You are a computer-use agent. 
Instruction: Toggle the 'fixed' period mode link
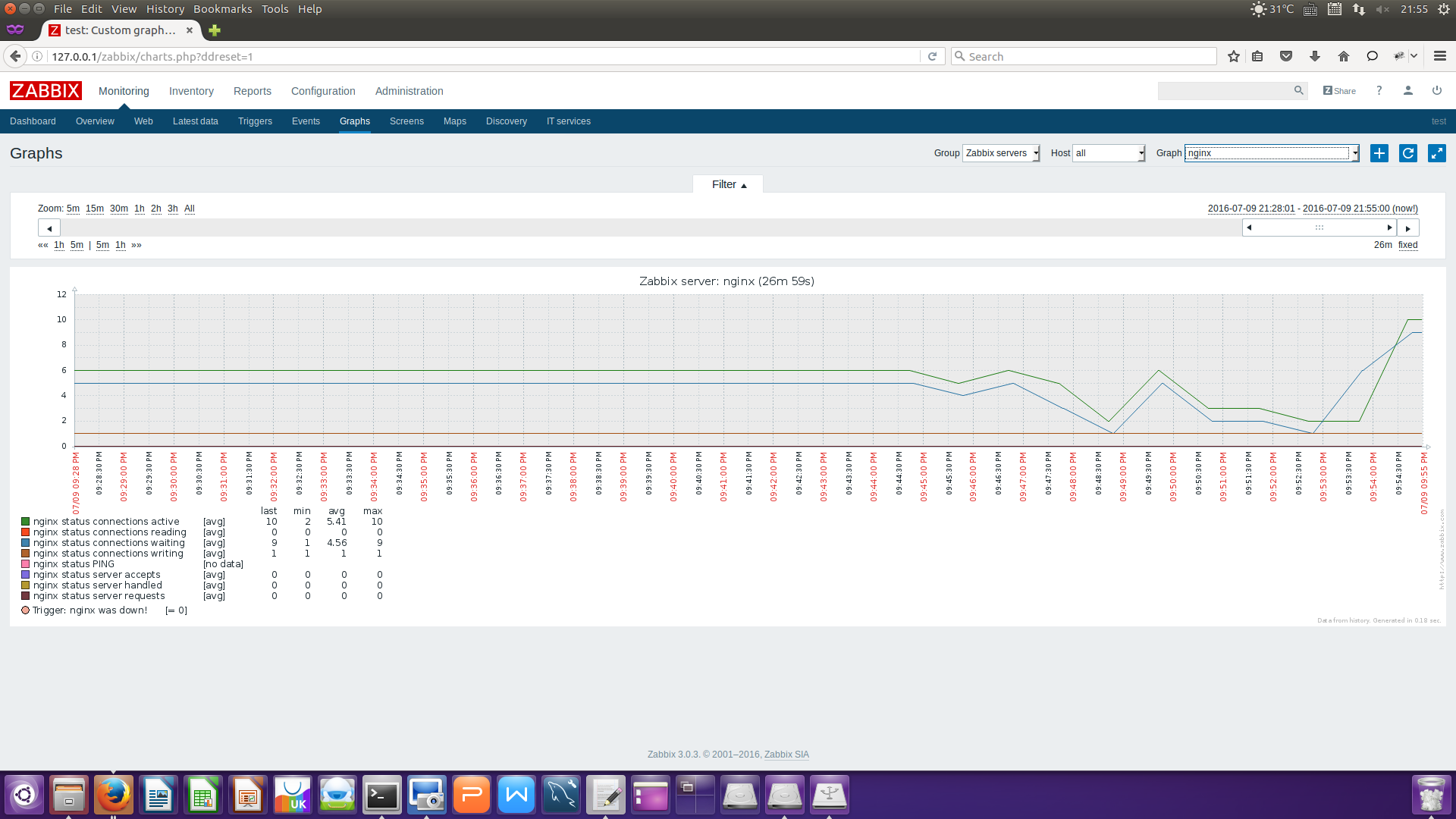[x=1407, y=245]
